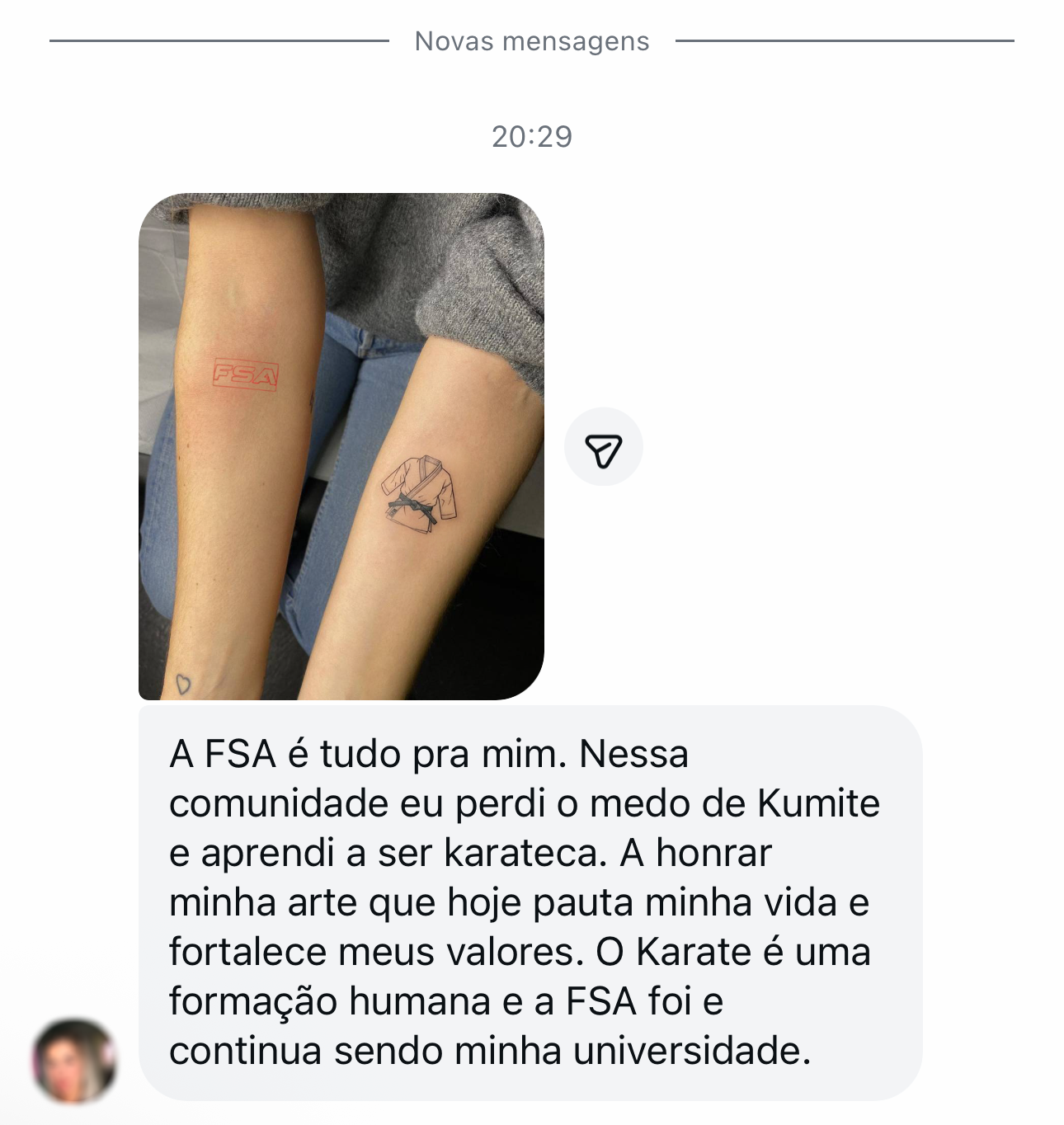
Task: Click the phrase "O Karate é uma"
Action: pyautogui.click(x=733, y=952)
